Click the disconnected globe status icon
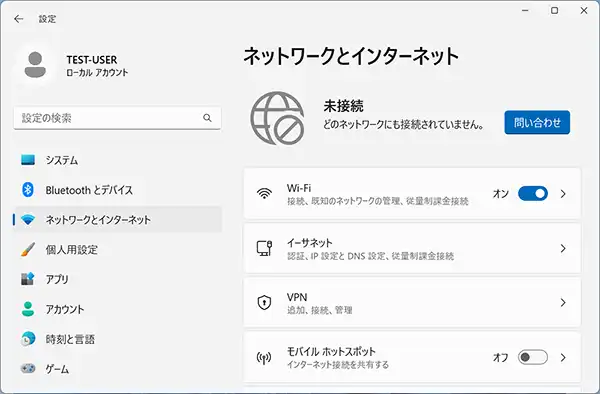This screenshot has width=600, height=394. [x=277, y=118]
